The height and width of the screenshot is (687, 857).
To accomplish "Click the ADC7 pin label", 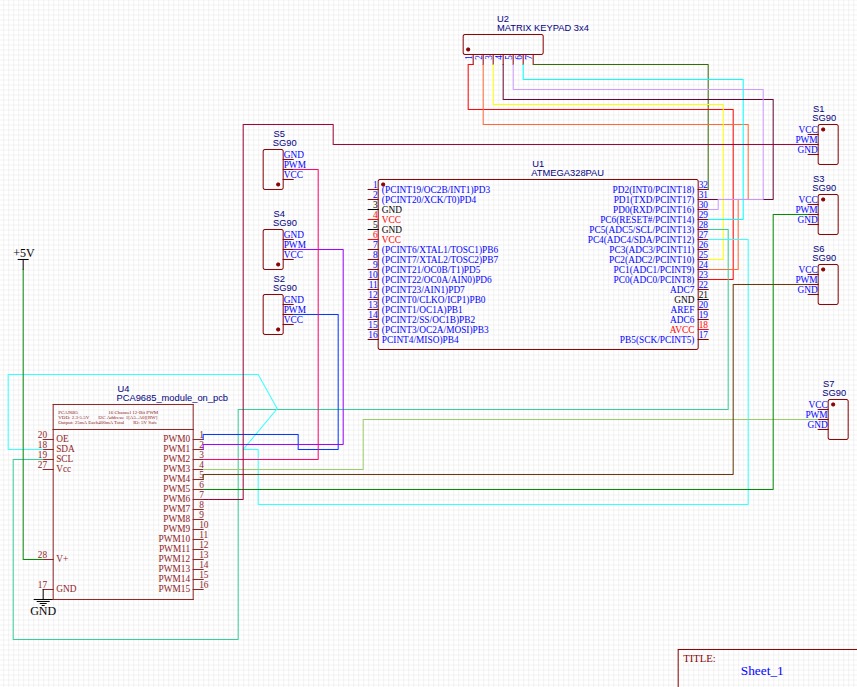I will (x=682, y=290).
